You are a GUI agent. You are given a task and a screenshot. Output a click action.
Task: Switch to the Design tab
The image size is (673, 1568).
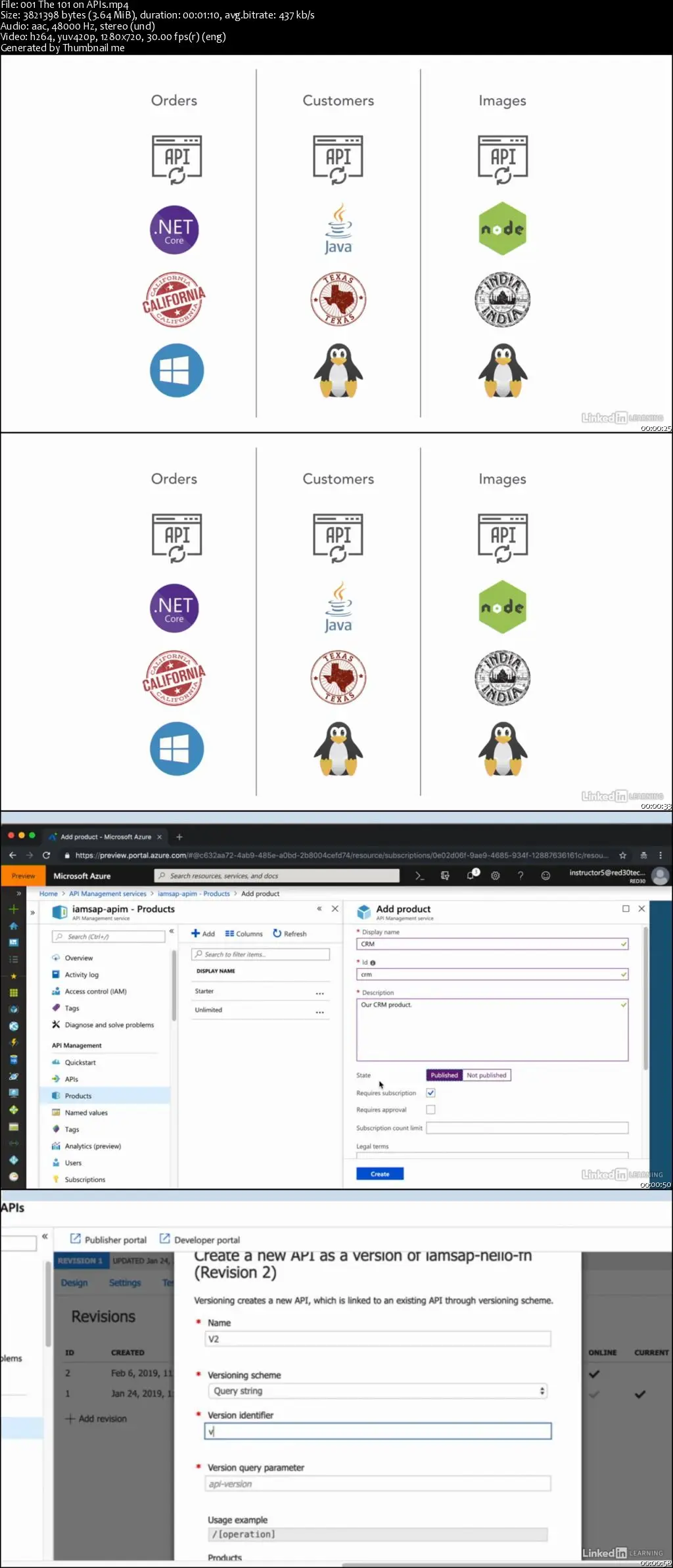[74, 1282]
